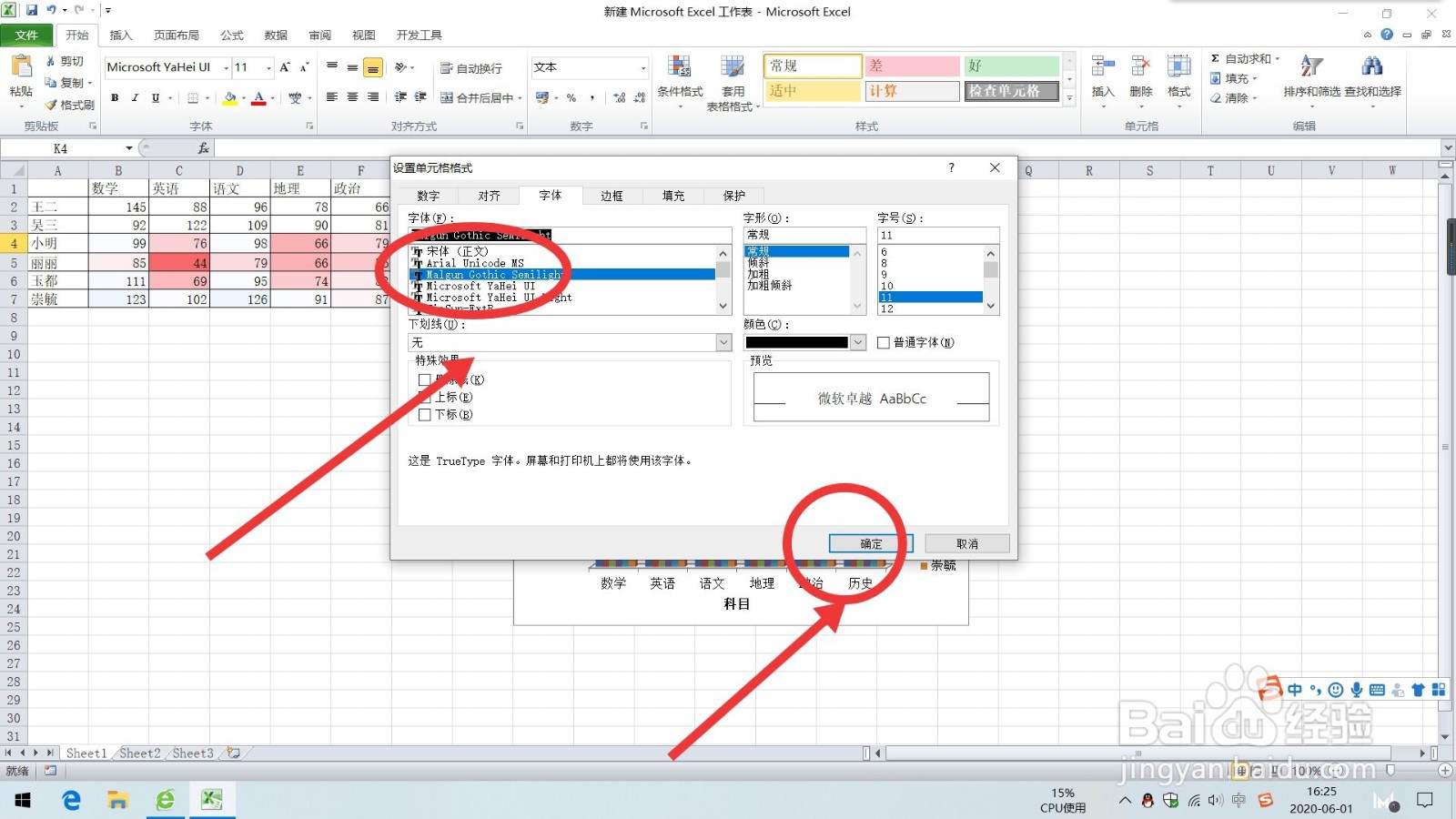Apply the Check Cell (检查单元格) style
Screen dimensions: 1456x819
pyautogui.click(x=1011, y=91)
